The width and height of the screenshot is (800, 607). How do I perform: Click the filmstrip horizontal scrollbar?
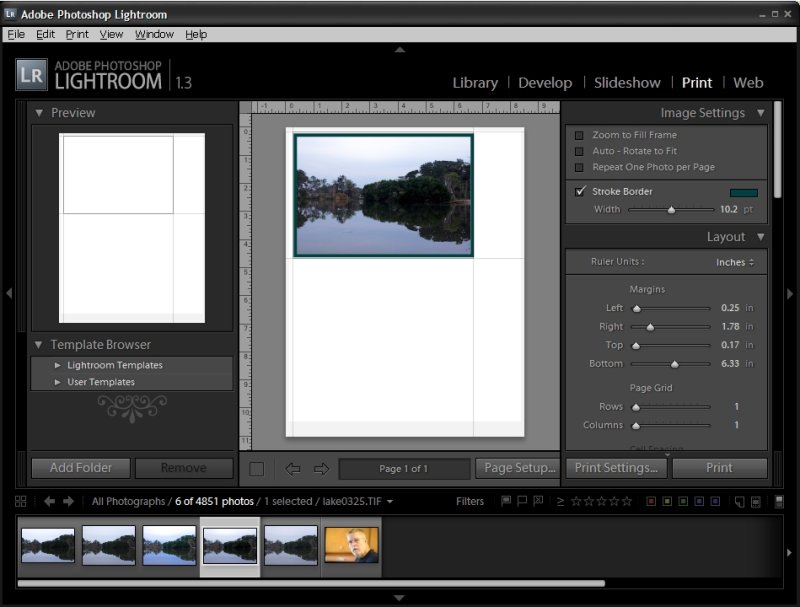pyautogui.click(x=311, y=583)
